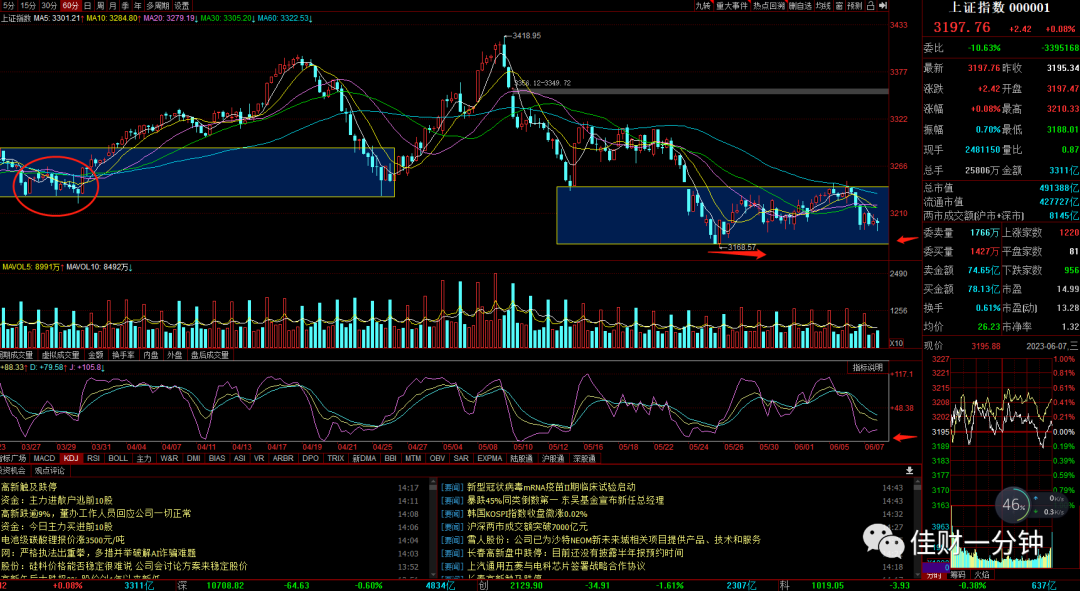Switch indicator to ARBR

point(283,458)
